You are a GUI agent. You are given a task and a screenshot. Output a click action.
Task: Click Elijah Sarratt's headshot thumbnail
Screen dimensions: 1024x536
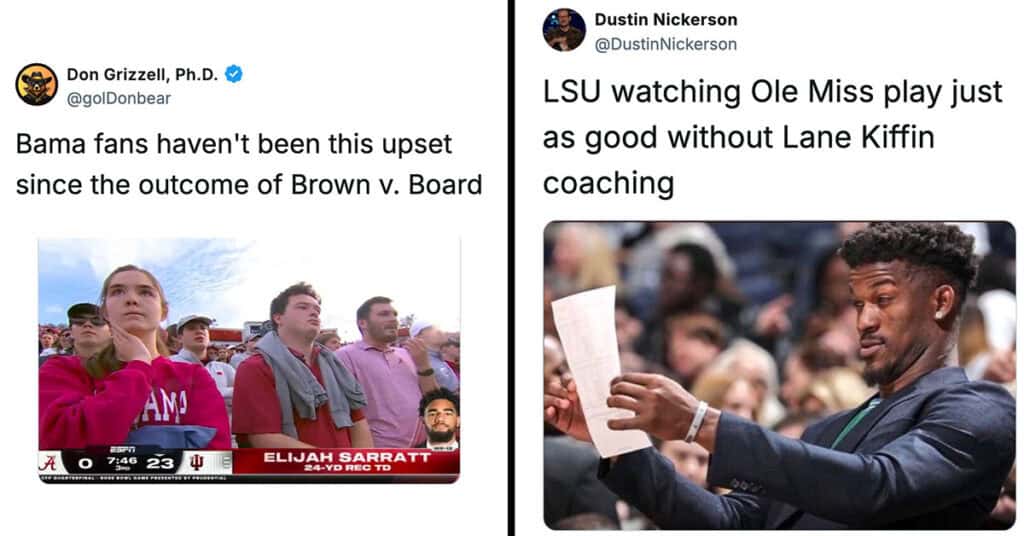439,418
